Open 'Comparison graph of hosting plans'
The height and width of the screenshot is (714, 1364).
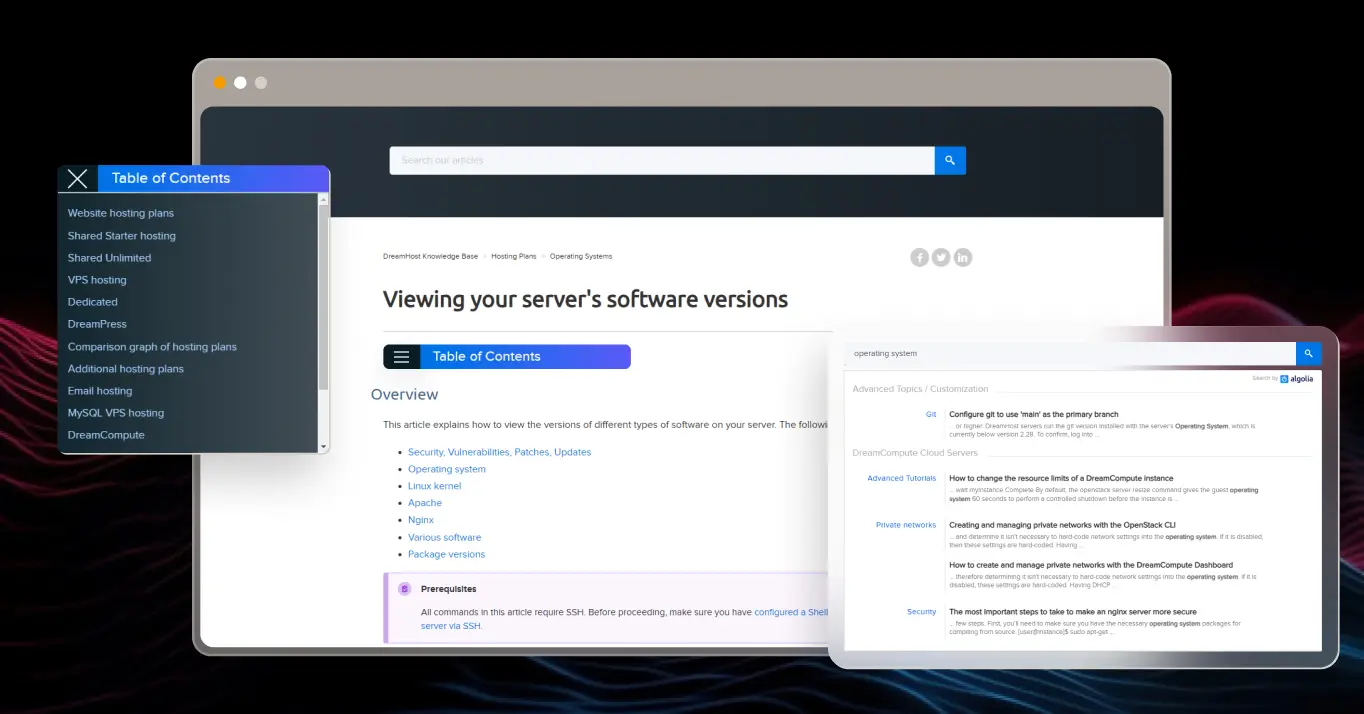pyautogui.click(x=152, y=347)
